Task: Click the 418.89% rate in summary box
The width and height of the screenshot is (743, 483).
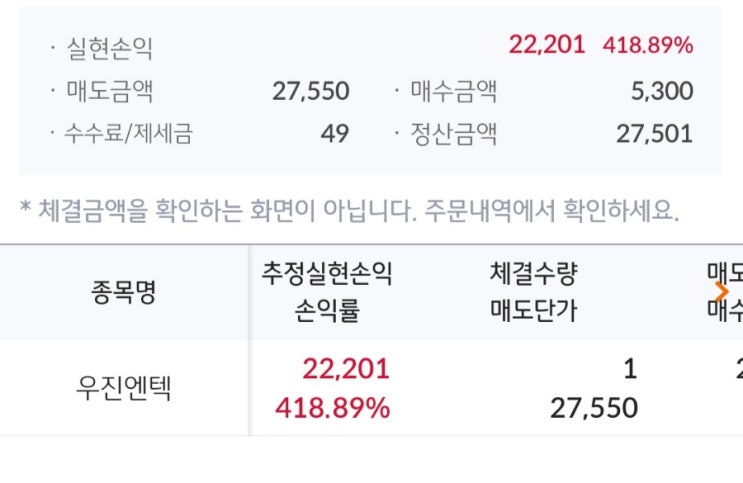Action: tap(648, 45)
